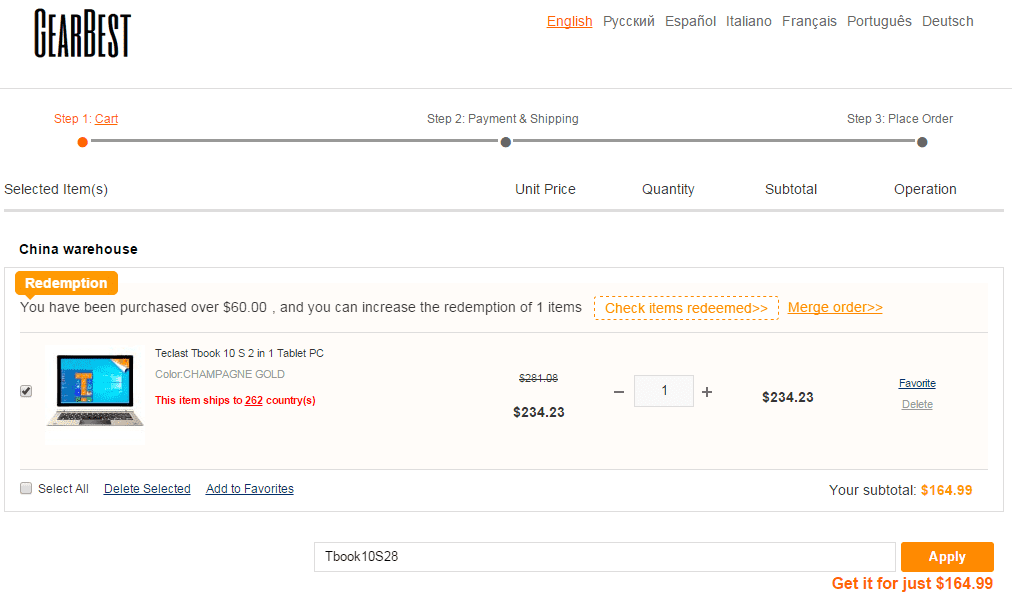
Task: Choose Italiano language option
Action: (x=748, y=21)
